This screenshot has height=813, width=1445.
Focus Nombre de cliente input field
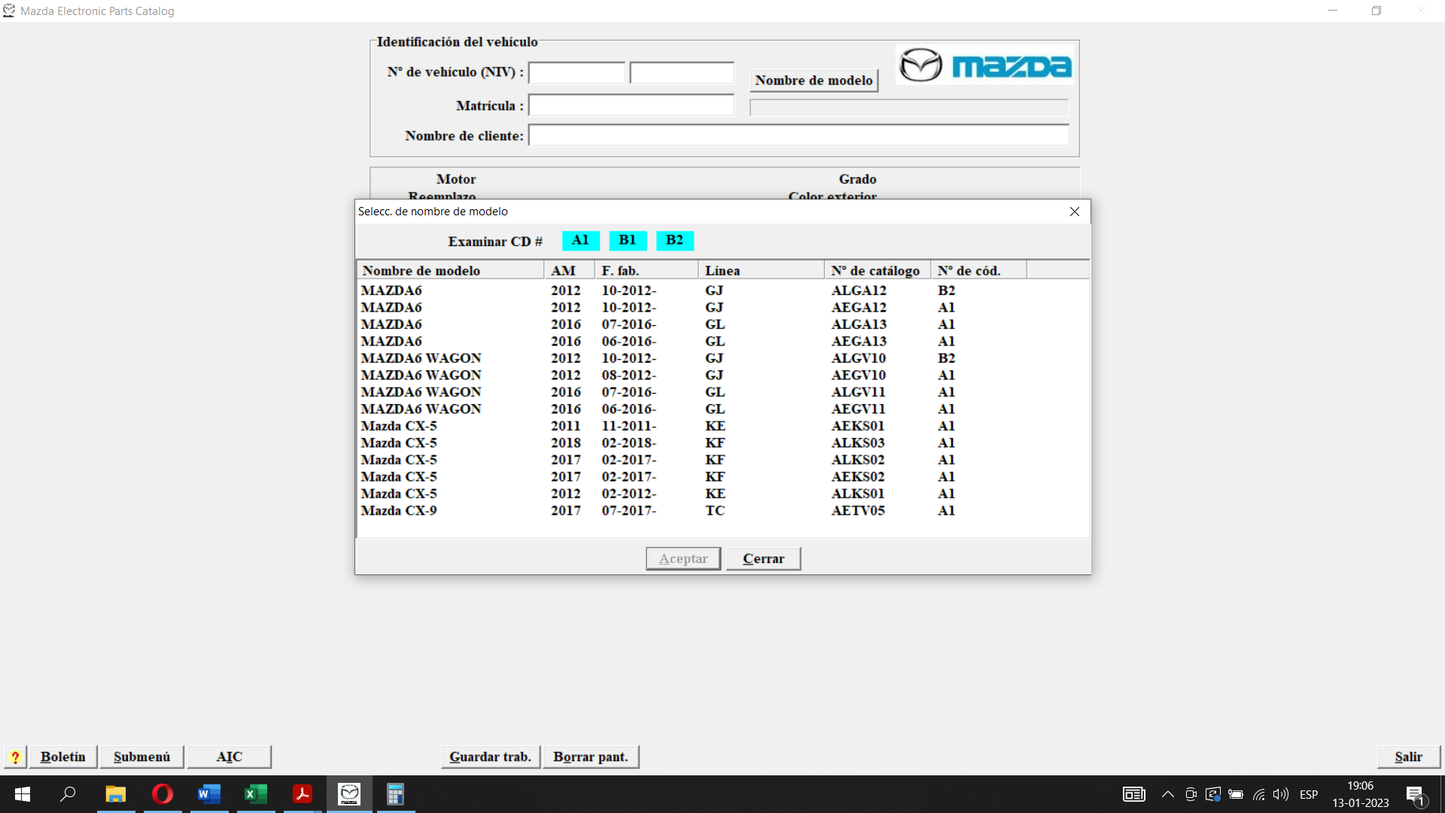pos(798,135)
